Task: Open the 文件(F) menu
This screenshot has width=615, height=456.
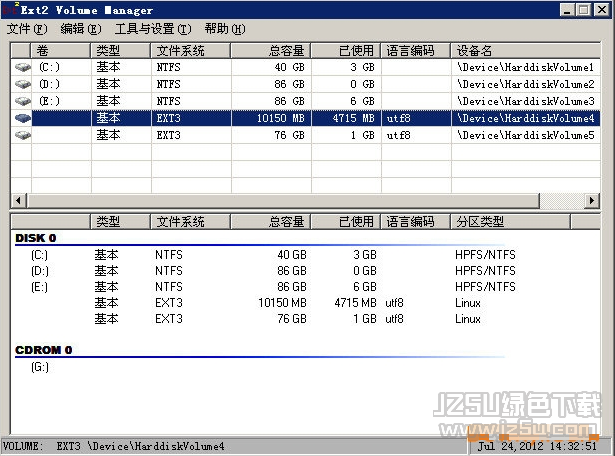Action: point(27,29)
